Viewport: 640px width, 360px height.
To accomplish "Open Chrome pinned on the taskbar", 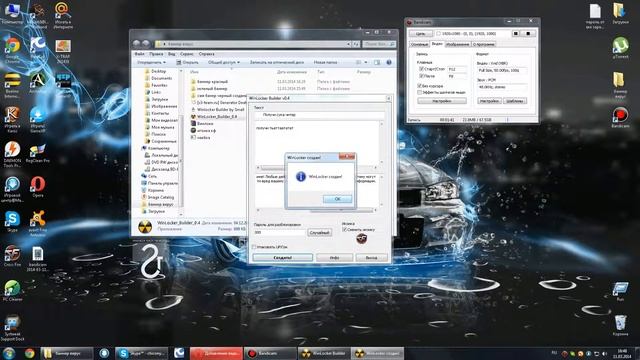I will click(29, 353).
